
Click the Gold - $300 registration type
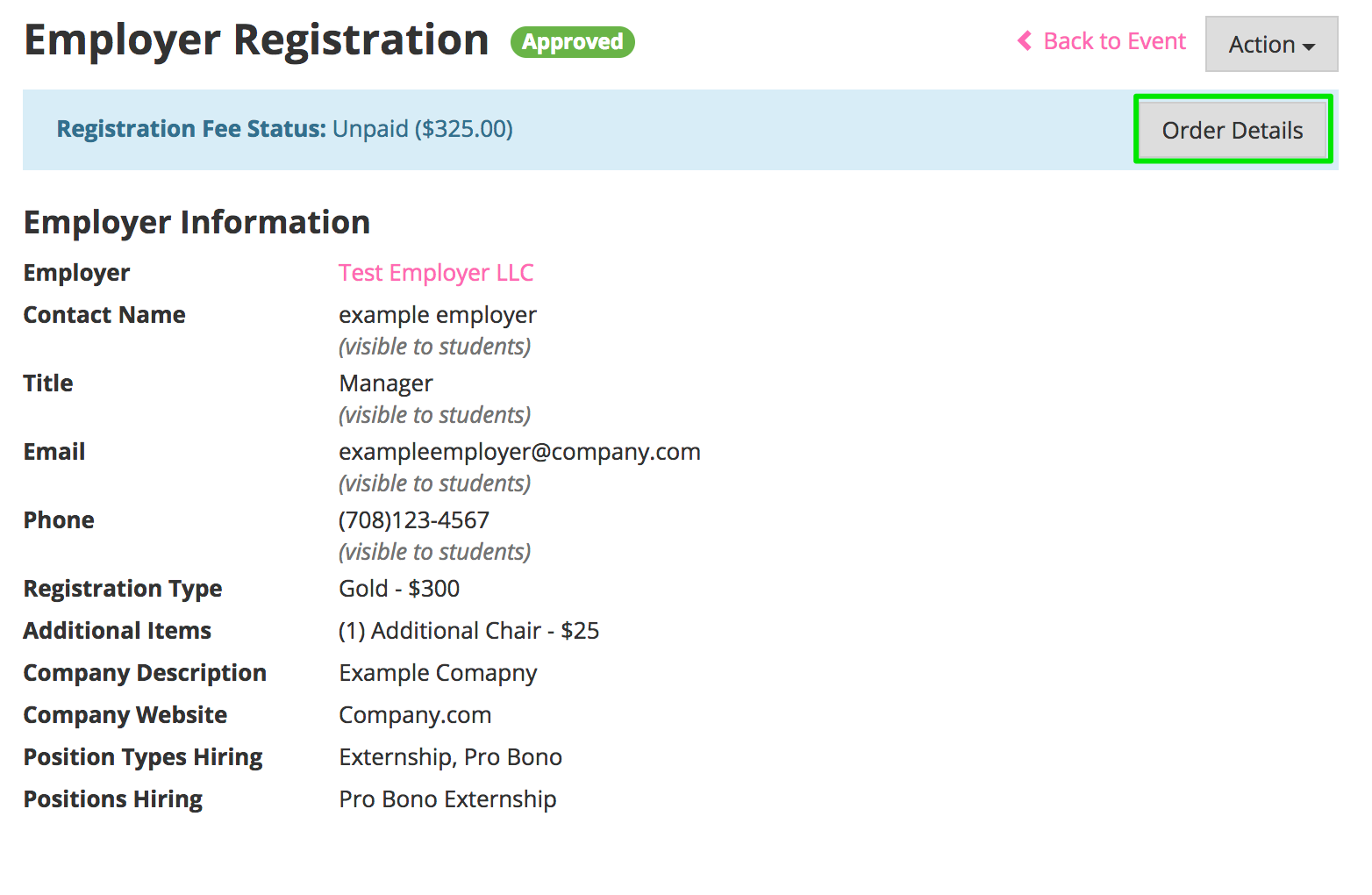(x=399, y=589)
